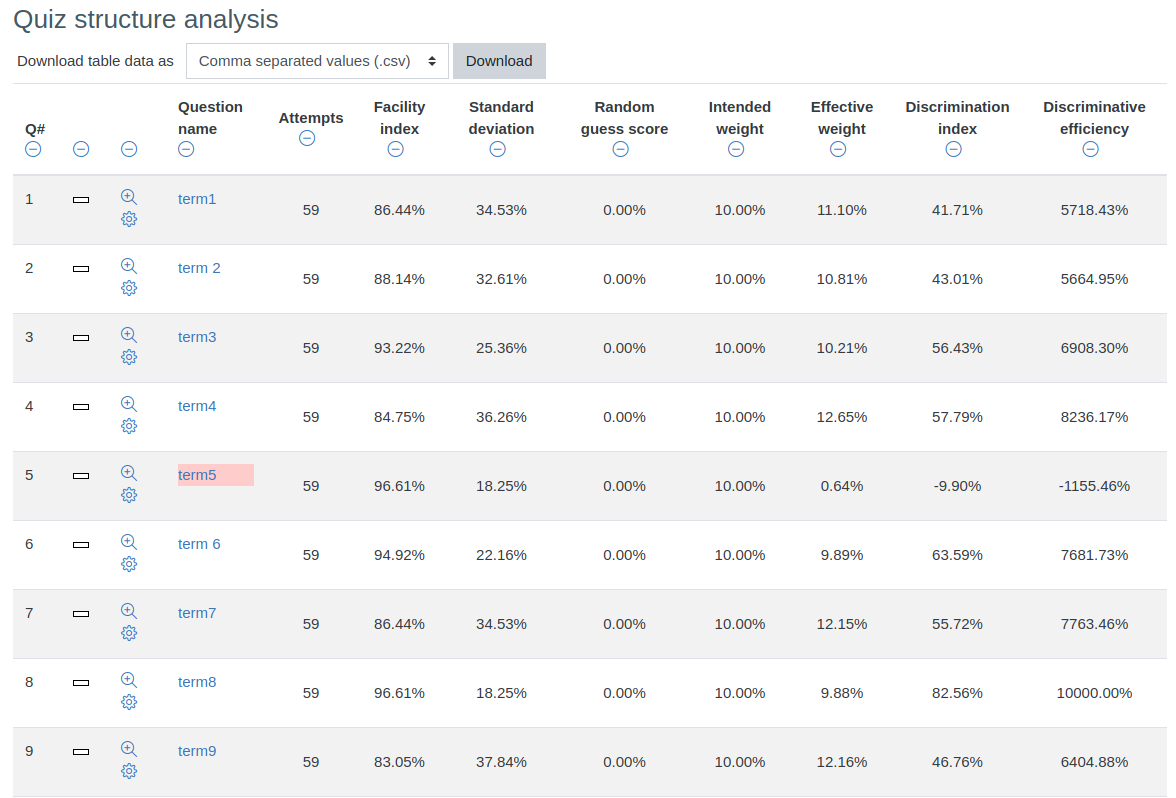Image resolution: width=1176 pixels, height=798 pixels.
Task: Click question type icon in row 1
Action: point(81,200)
